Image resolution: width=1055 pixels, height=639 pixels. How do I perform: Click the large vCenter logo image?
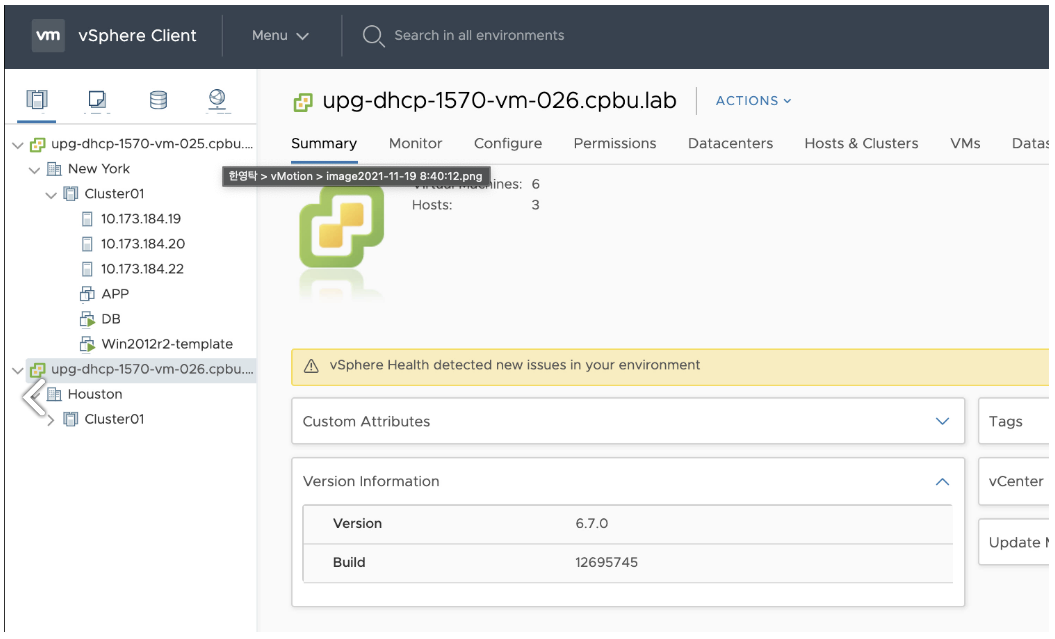[x=342, y=227]
